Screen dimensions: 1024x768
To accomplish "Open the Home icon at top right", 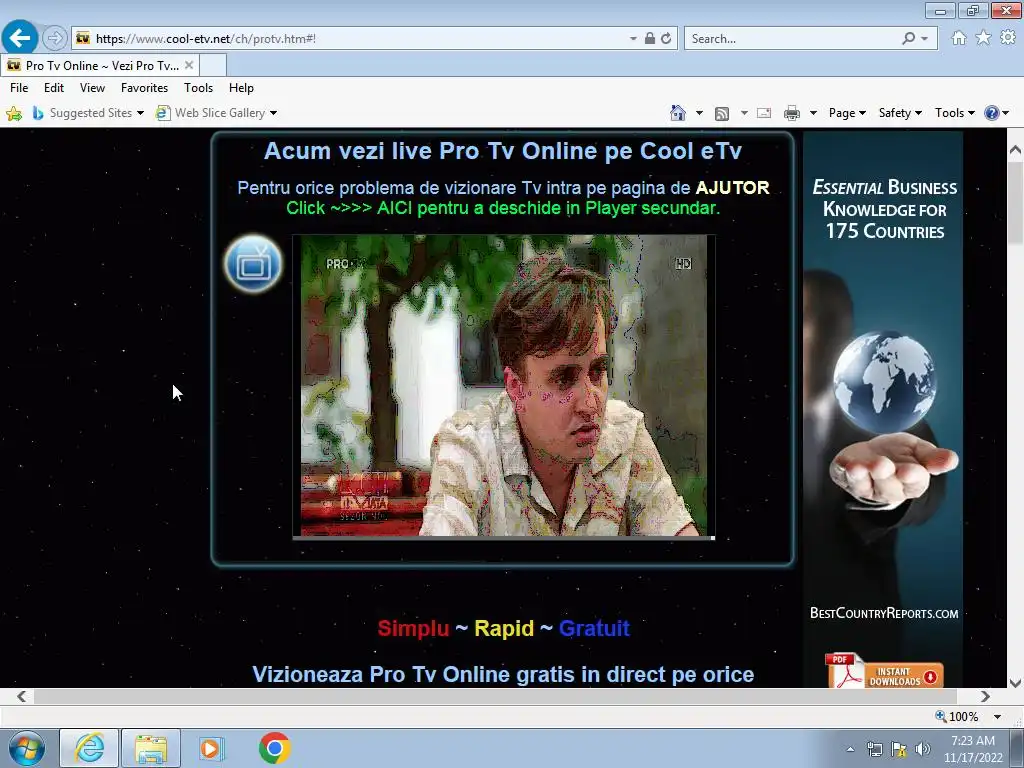I will [x=959, y=38].
